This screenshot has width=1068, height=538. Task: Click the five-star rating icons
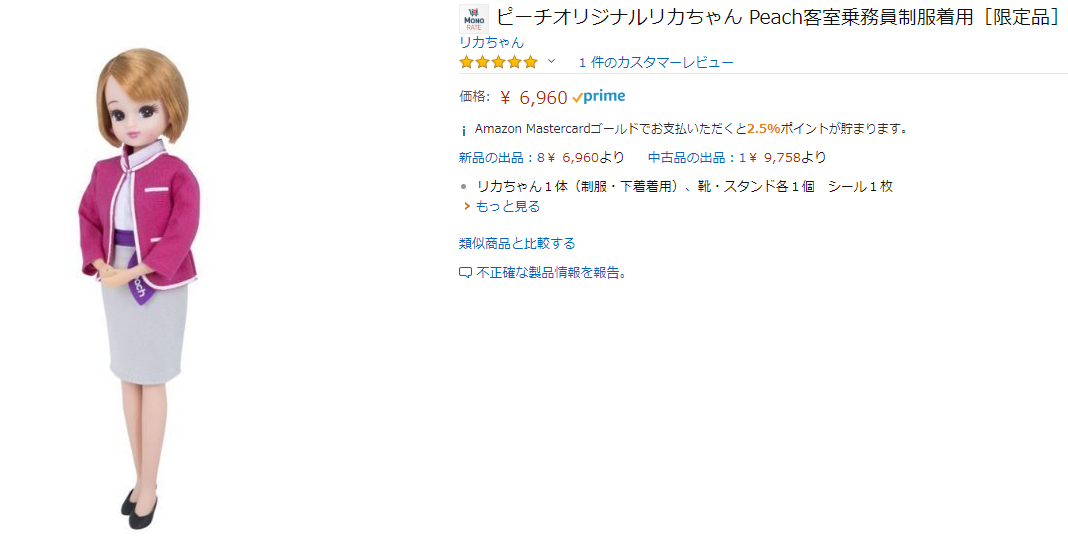coord(498,62)
